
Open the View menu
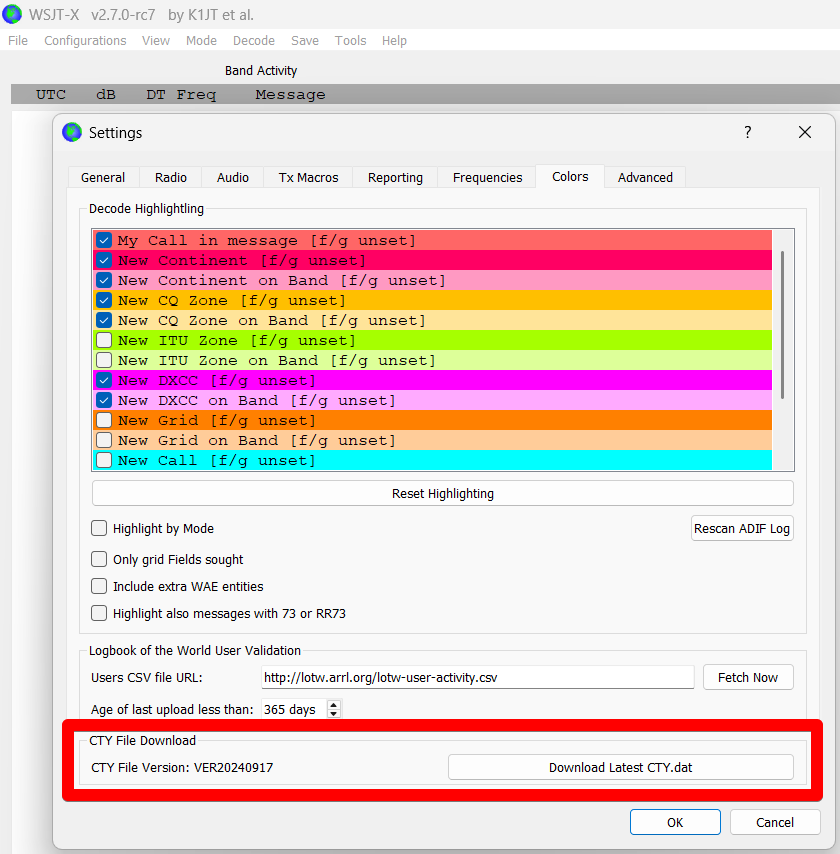coord(156,41)
